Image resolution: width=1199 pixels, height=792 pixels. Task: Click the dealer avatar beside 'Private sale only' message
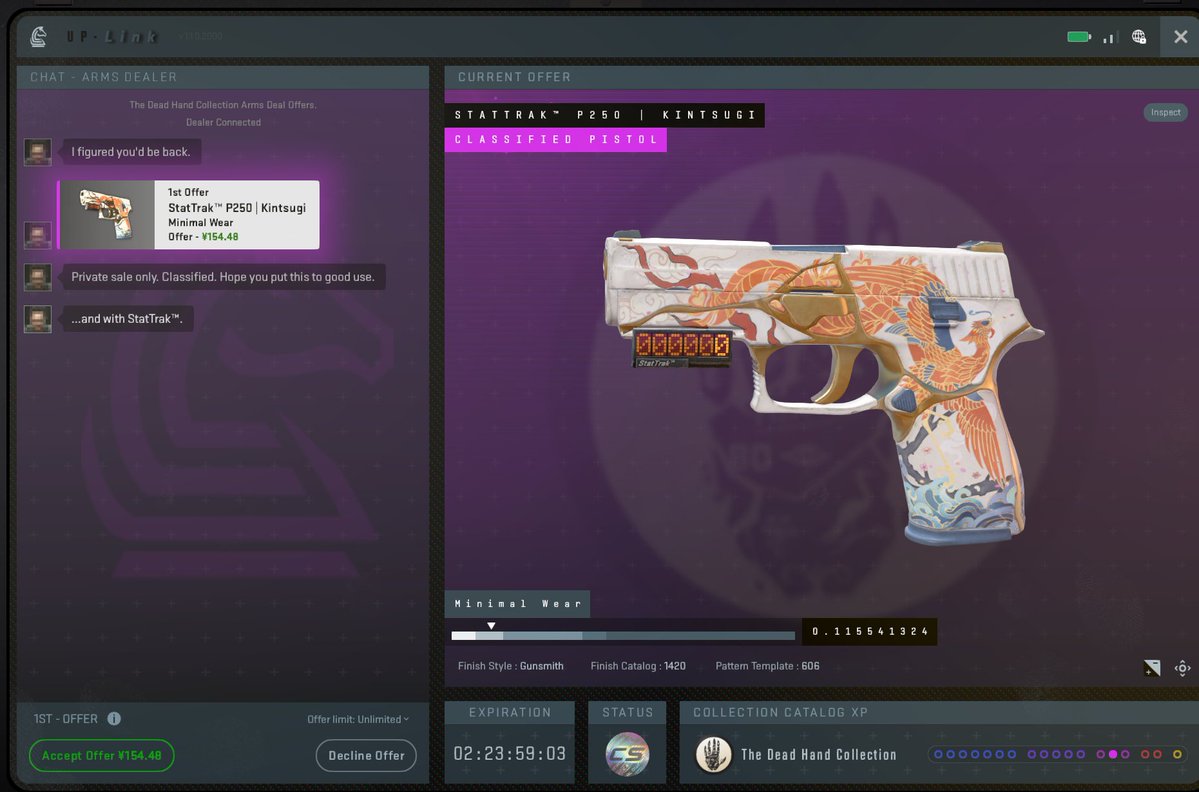tap(37, 278)
